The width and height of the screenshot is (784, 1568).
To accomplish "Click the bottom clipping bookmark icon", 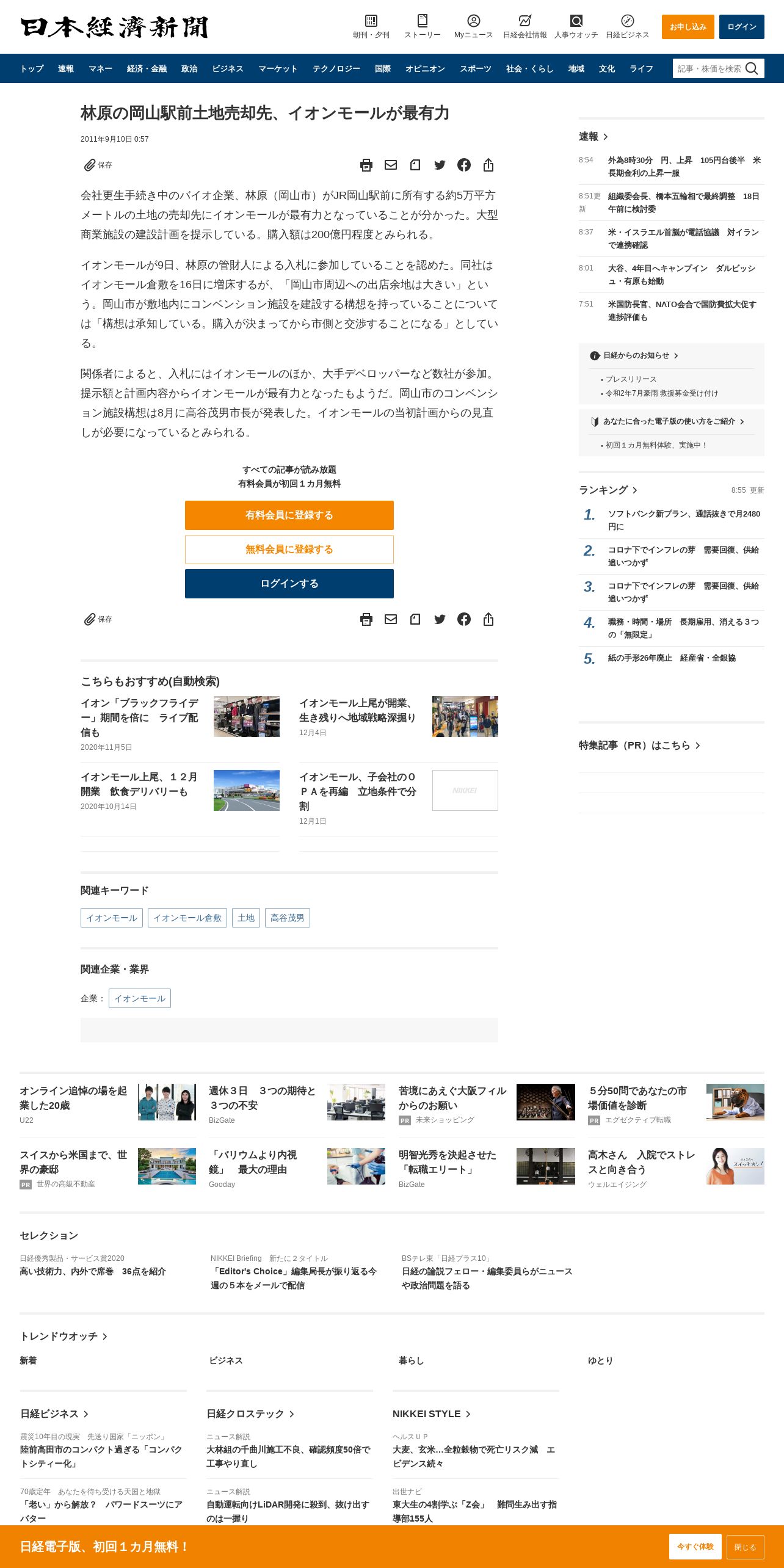I will (x=415, y=619).
